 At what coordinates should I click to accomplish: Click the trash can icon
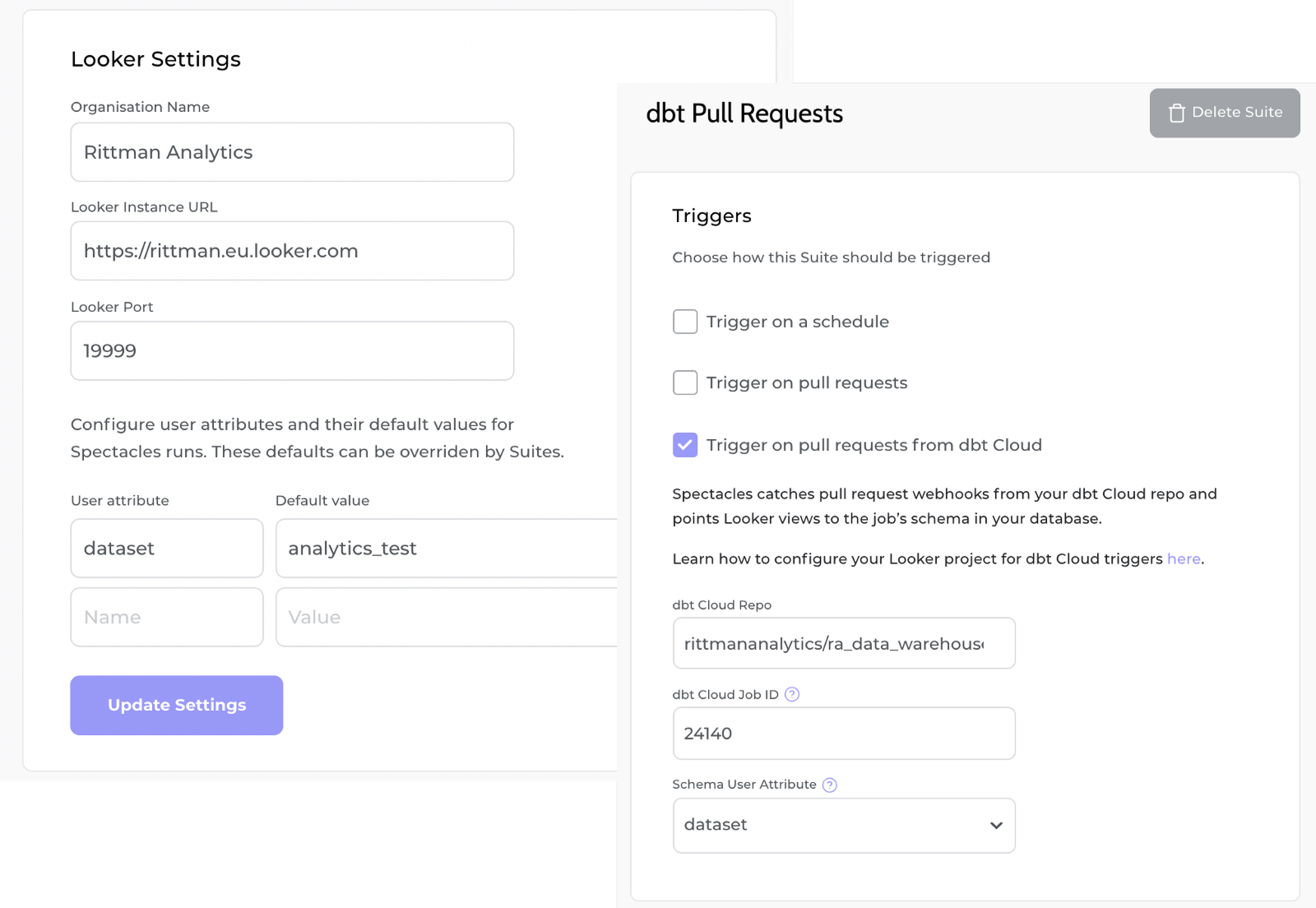[x=1177, y=113]
